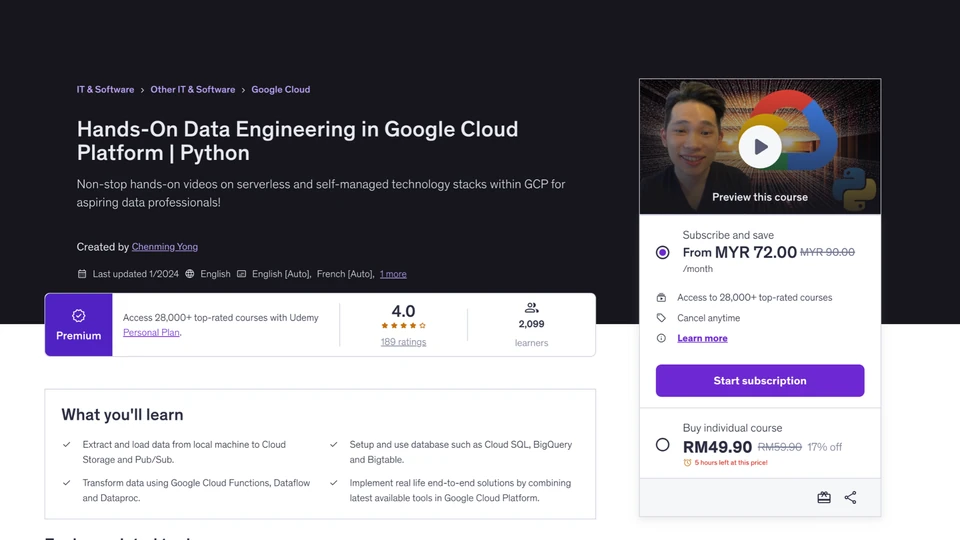Viewport: 960px width, 540px height.
Task: View the 189 ratings link
Action: 403,342
